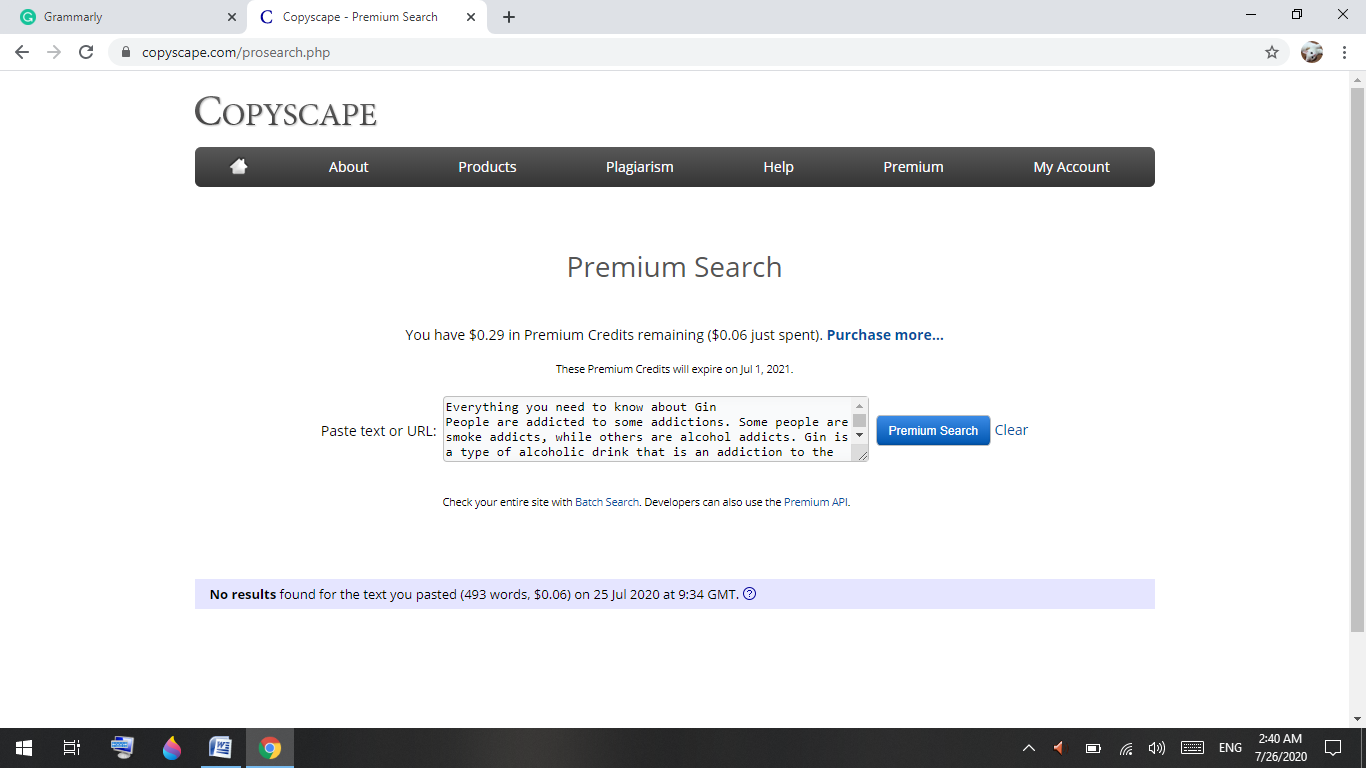
Task: Open Wi-Fi network settings in tray
Action: point(1126,748)
